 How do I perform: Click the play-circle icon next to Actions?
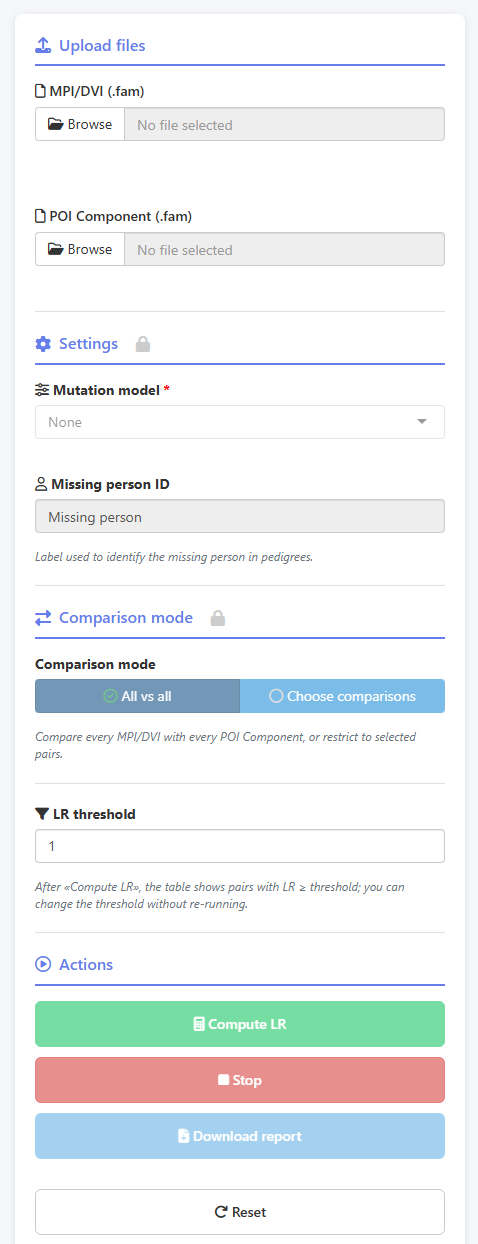(43, 965)
